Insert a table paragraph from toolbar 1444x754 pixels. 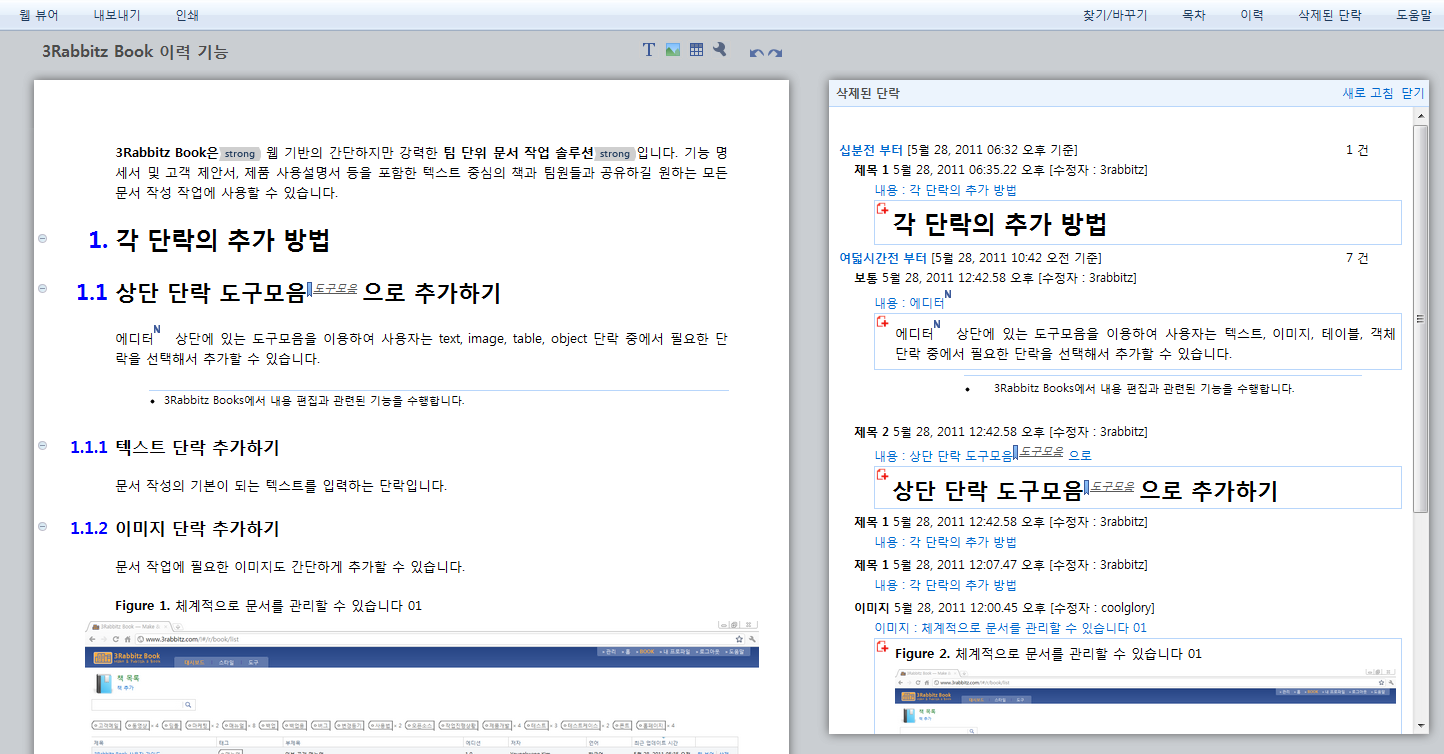[x=697, y=50]
